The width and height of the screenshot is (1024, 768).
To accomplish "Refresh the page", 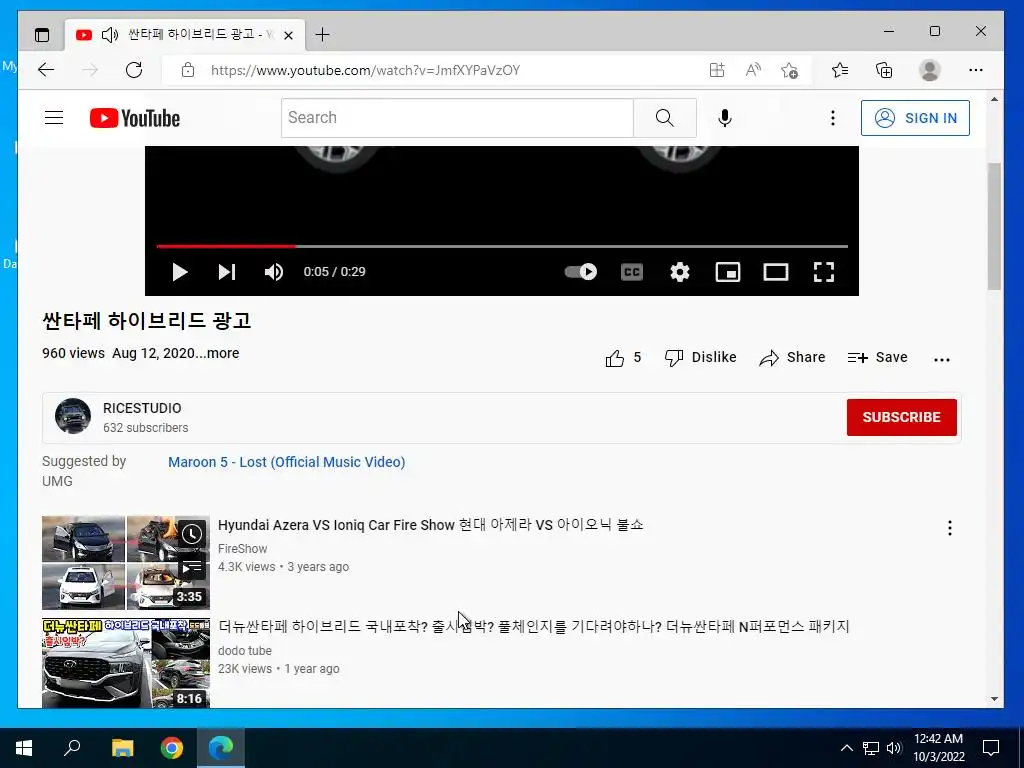I will click(134, 70).
